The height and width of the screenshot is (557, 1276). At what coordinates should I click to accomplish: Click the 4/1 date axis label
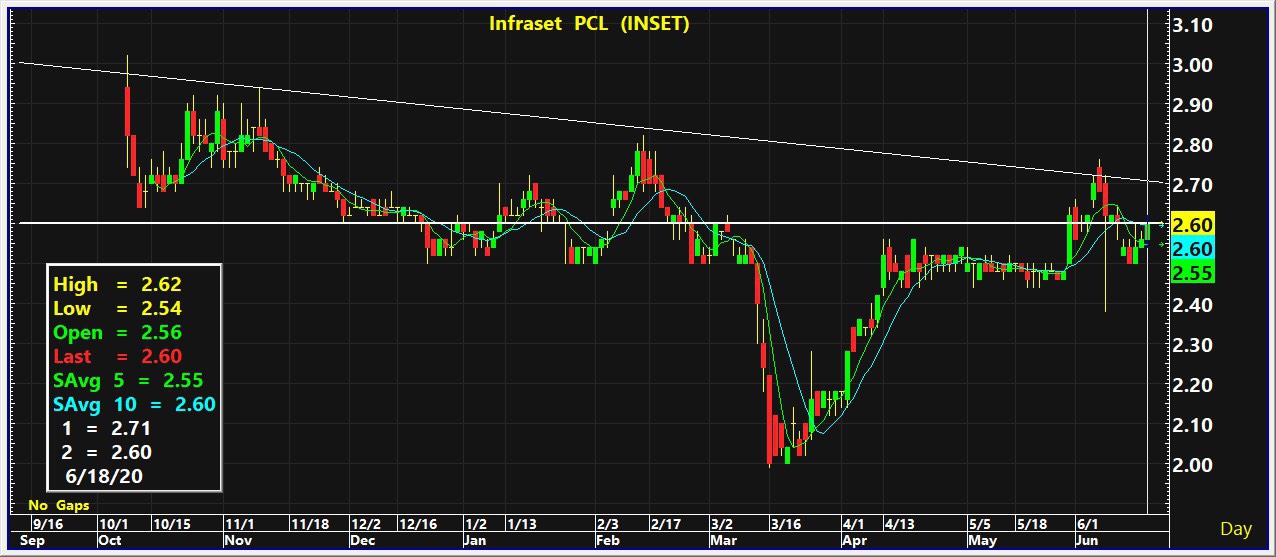click(x=854, y=524)
